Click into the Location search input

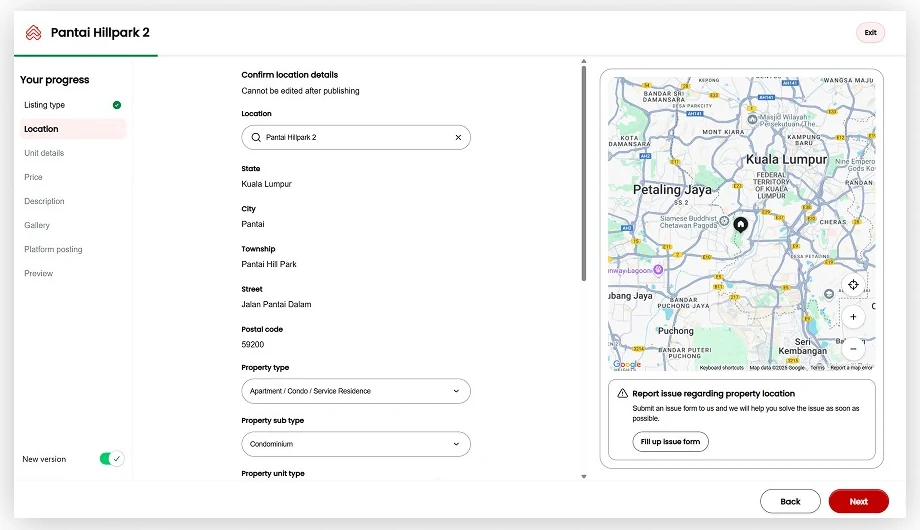click(356, 137)
